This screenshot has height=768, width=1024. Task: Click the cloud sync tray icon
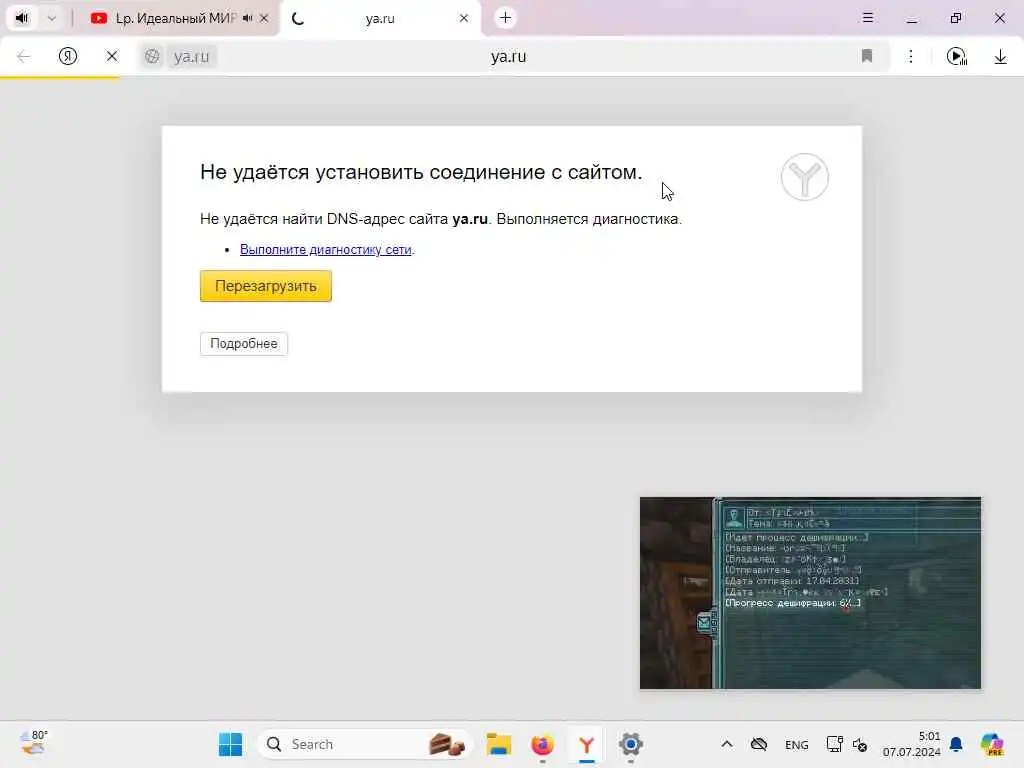point(759,744)
